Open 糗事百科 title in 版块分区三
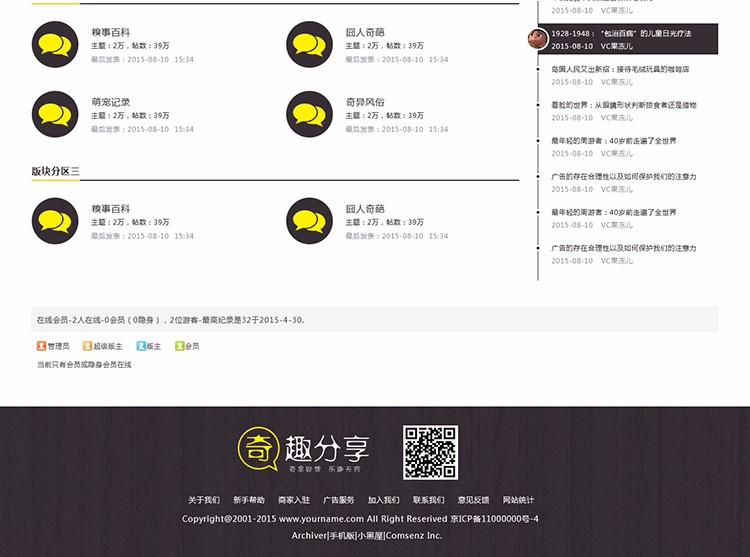Screen dimensions: 750x557 click(110, 208)
